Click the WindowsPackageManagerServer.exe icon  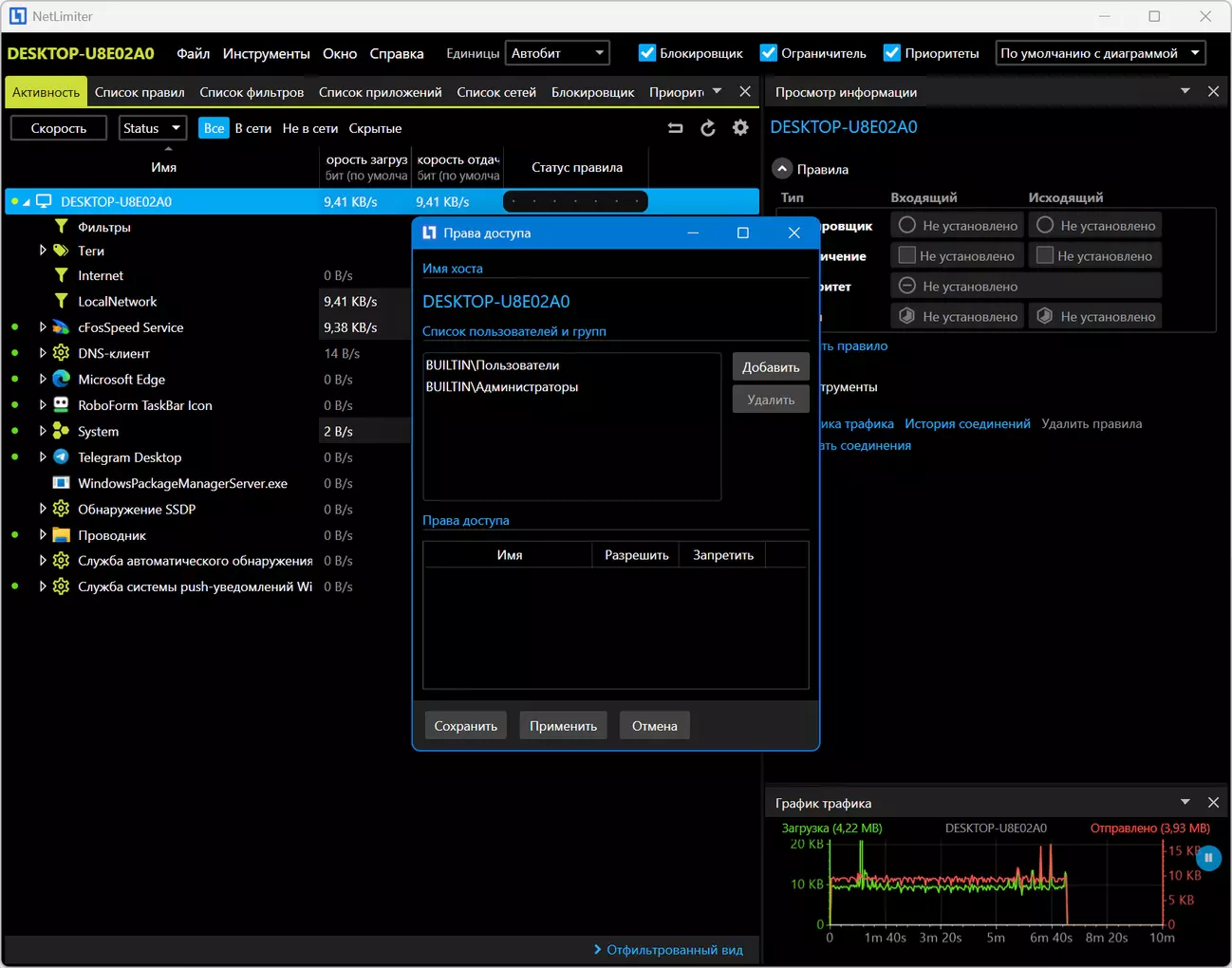point(61,483)
